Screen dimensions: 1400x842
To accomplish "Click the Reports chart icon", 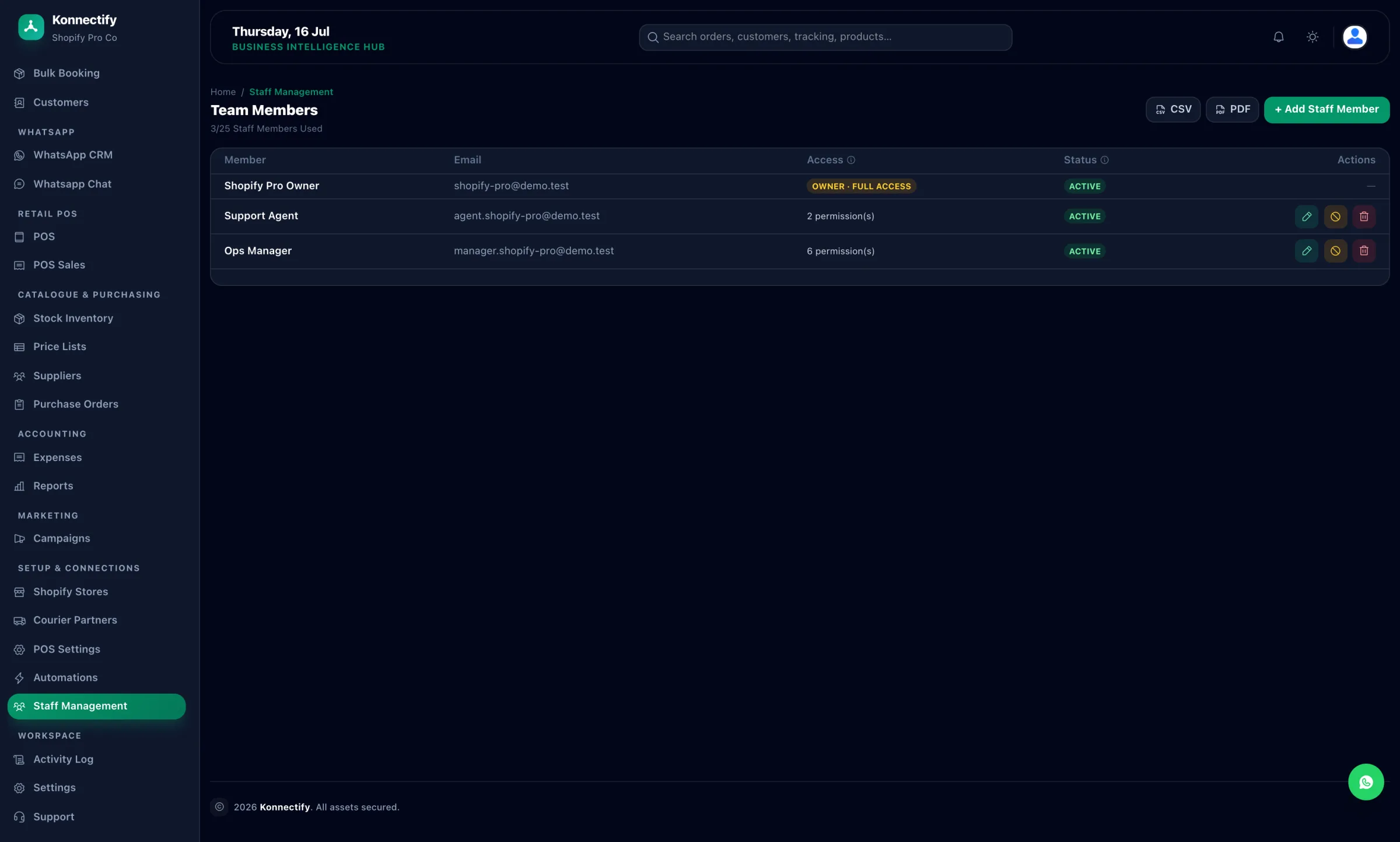I will click(19, 486).
